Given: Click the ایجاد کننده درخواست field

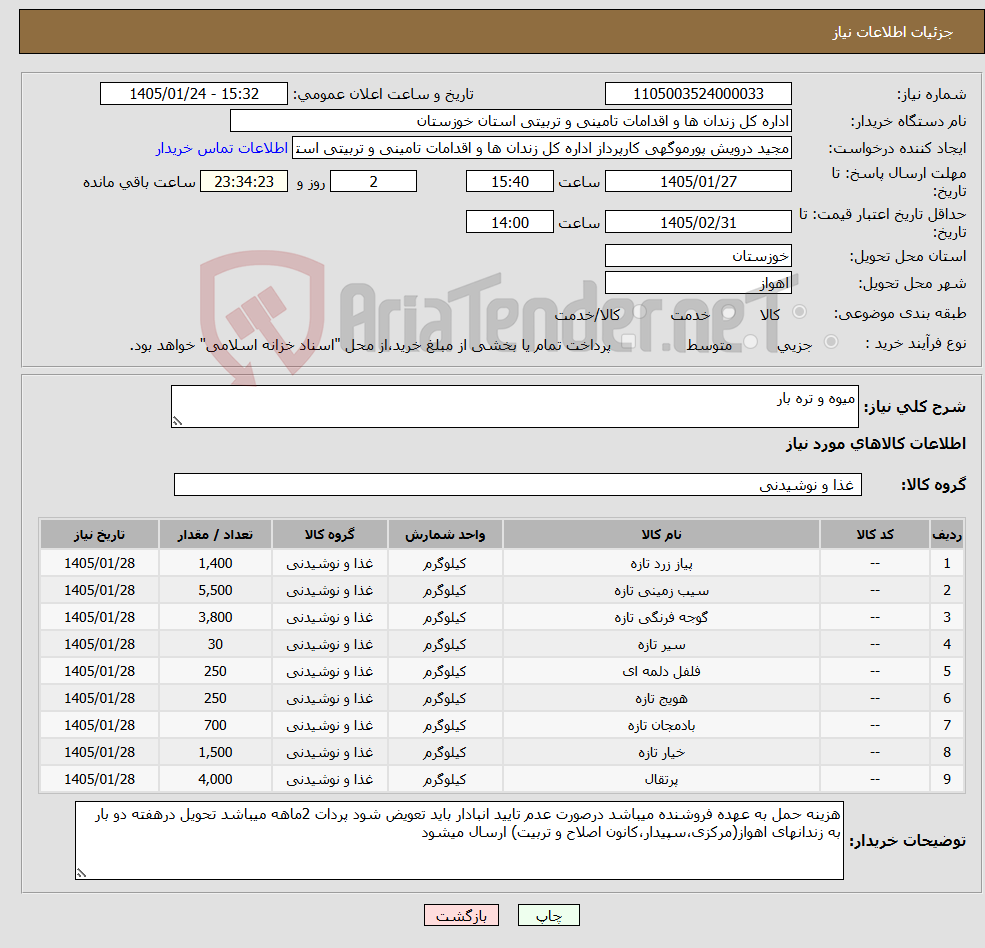Looking at the screenshot, I should pyautogui.click(x=541, y=148).
